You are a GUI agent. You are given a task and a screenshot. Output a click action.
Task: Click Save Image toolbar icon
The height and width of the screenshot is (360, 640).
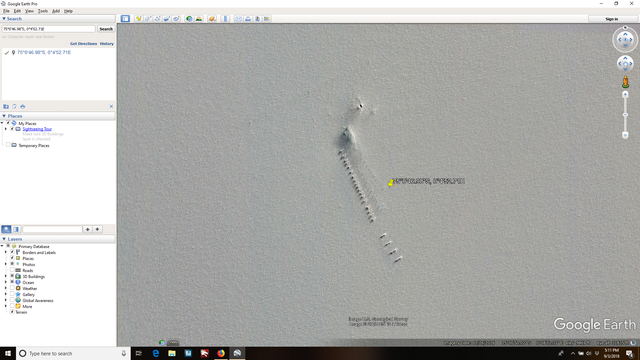click(x=257, y=19)
